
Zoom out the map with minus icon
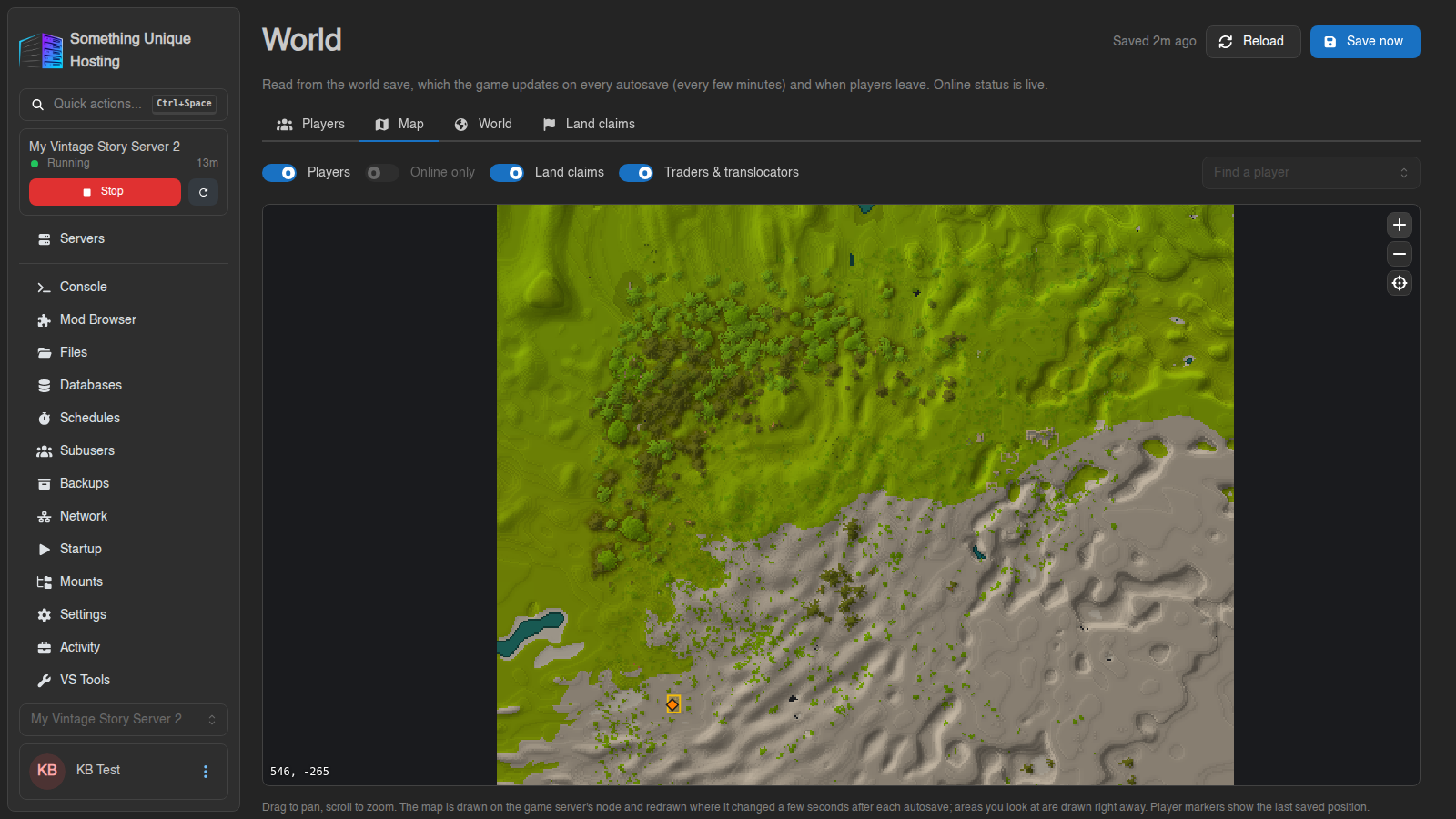pyautogui.click(x=1400, y=254)
